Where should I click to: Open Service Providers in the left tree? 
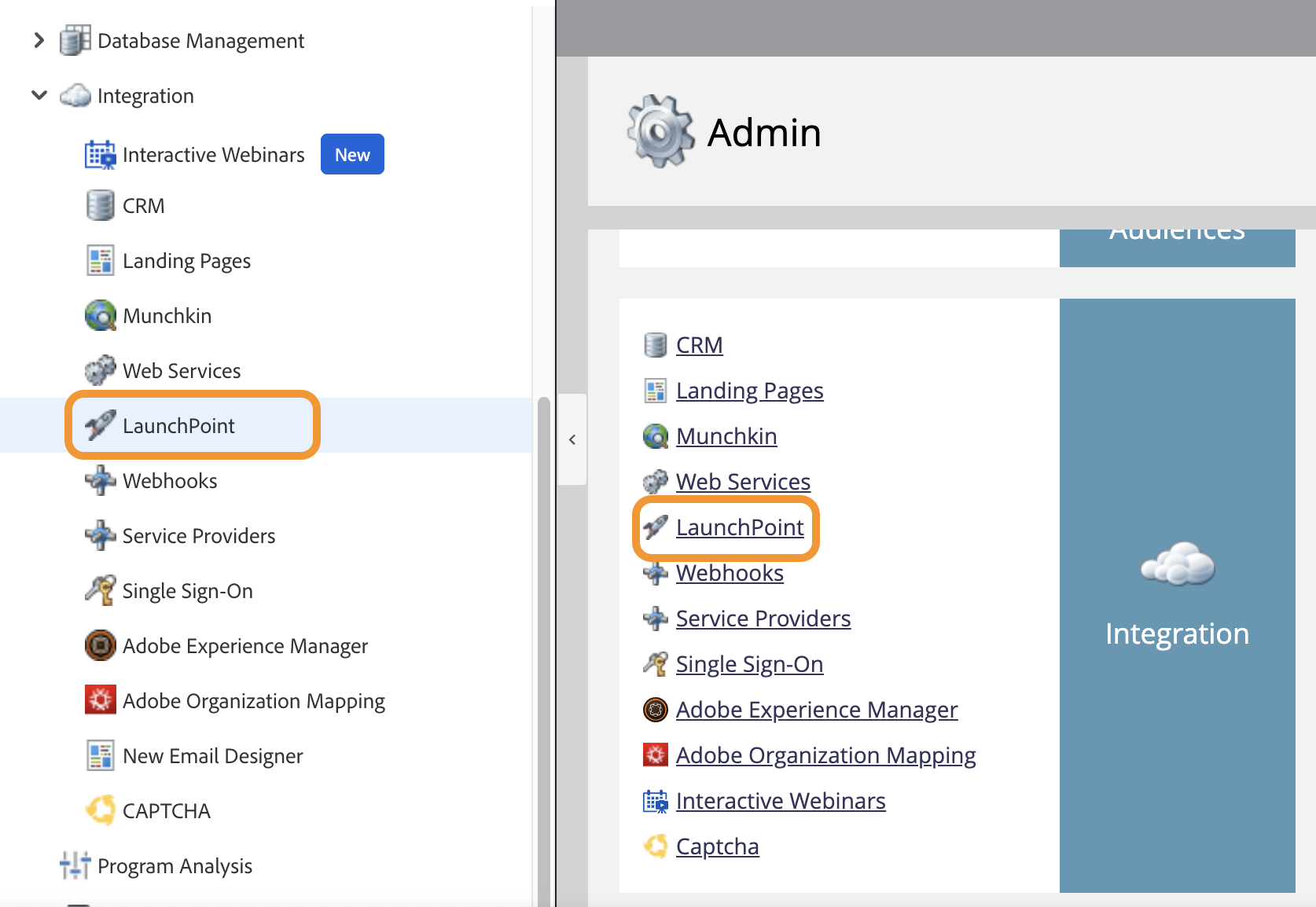tap(199, 536)
